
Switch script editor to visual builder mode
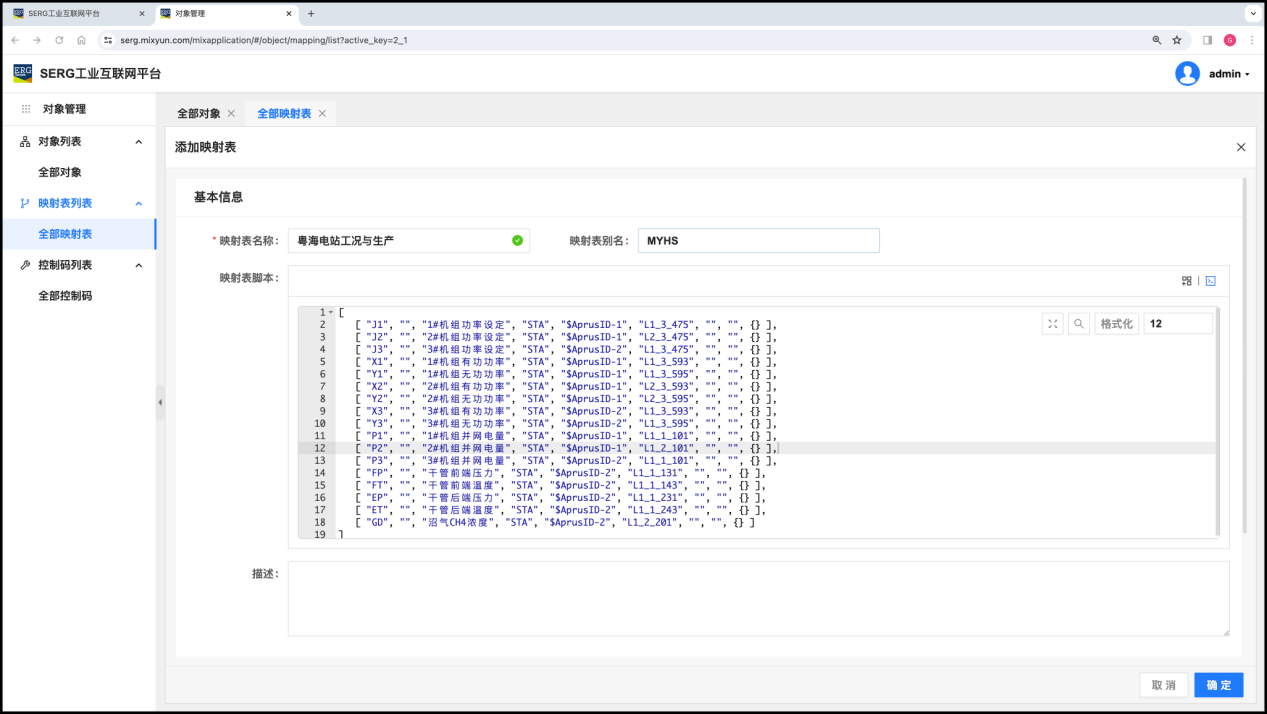click(1187, 281)
